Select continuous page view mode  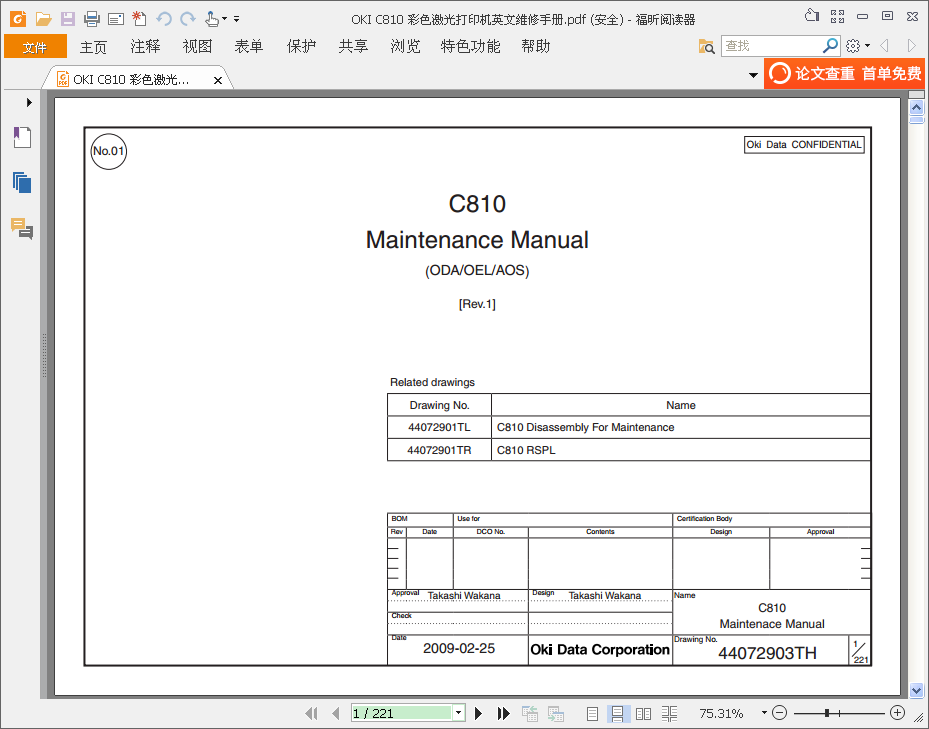click(617, 714)
